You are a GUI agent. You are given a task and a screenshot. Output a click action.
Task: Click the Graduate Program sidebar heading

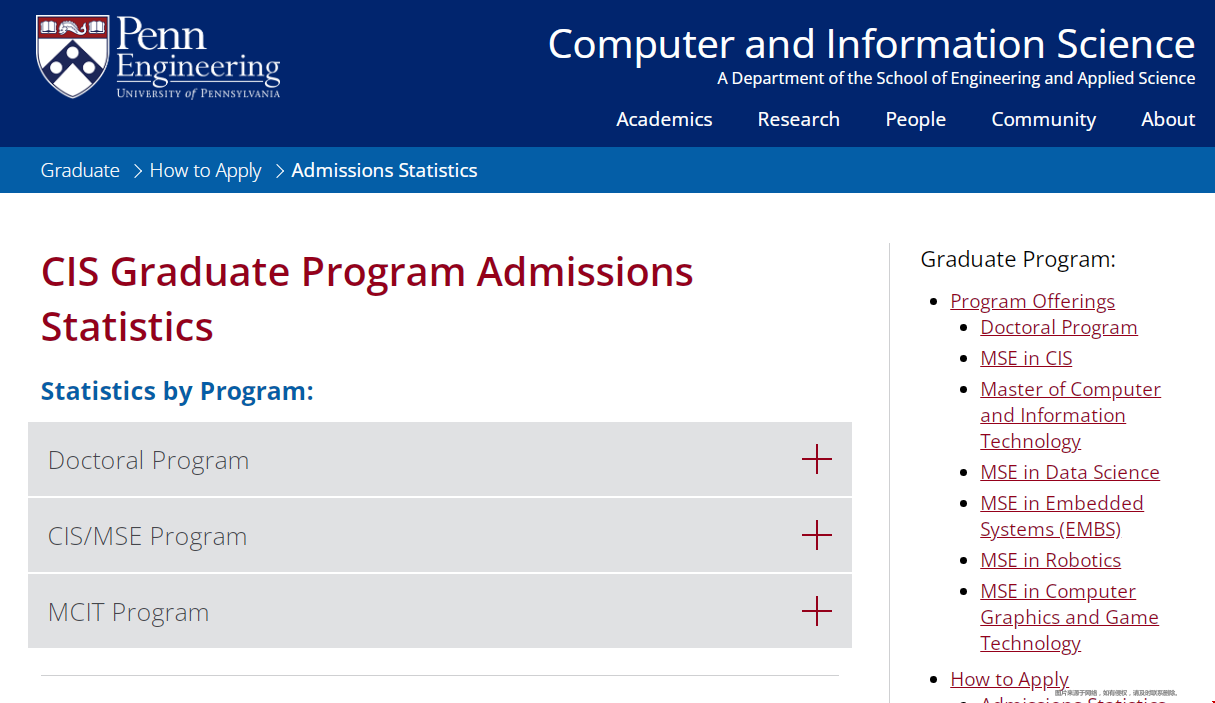1017,259
